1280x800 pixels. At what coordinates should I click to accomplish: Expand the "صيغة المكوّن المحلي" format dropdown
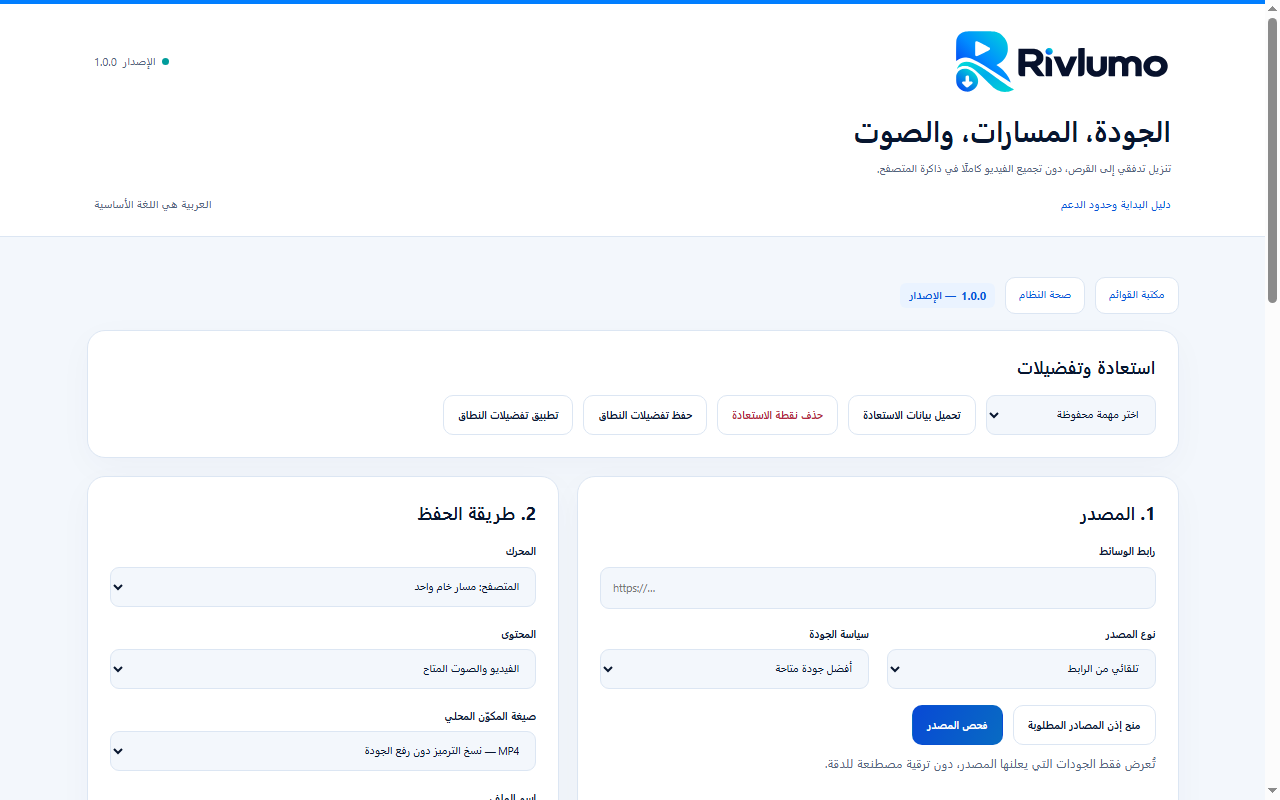click(323, 751)
